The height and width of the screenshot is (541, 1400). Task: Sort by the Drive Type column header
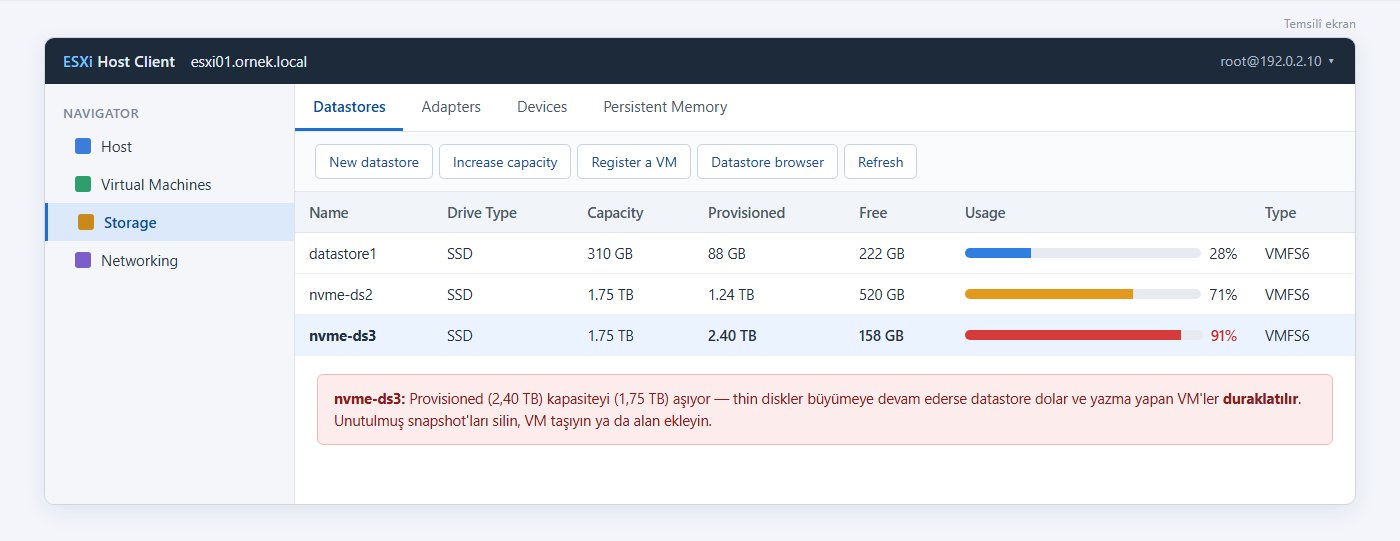click(x=482, y=213)
